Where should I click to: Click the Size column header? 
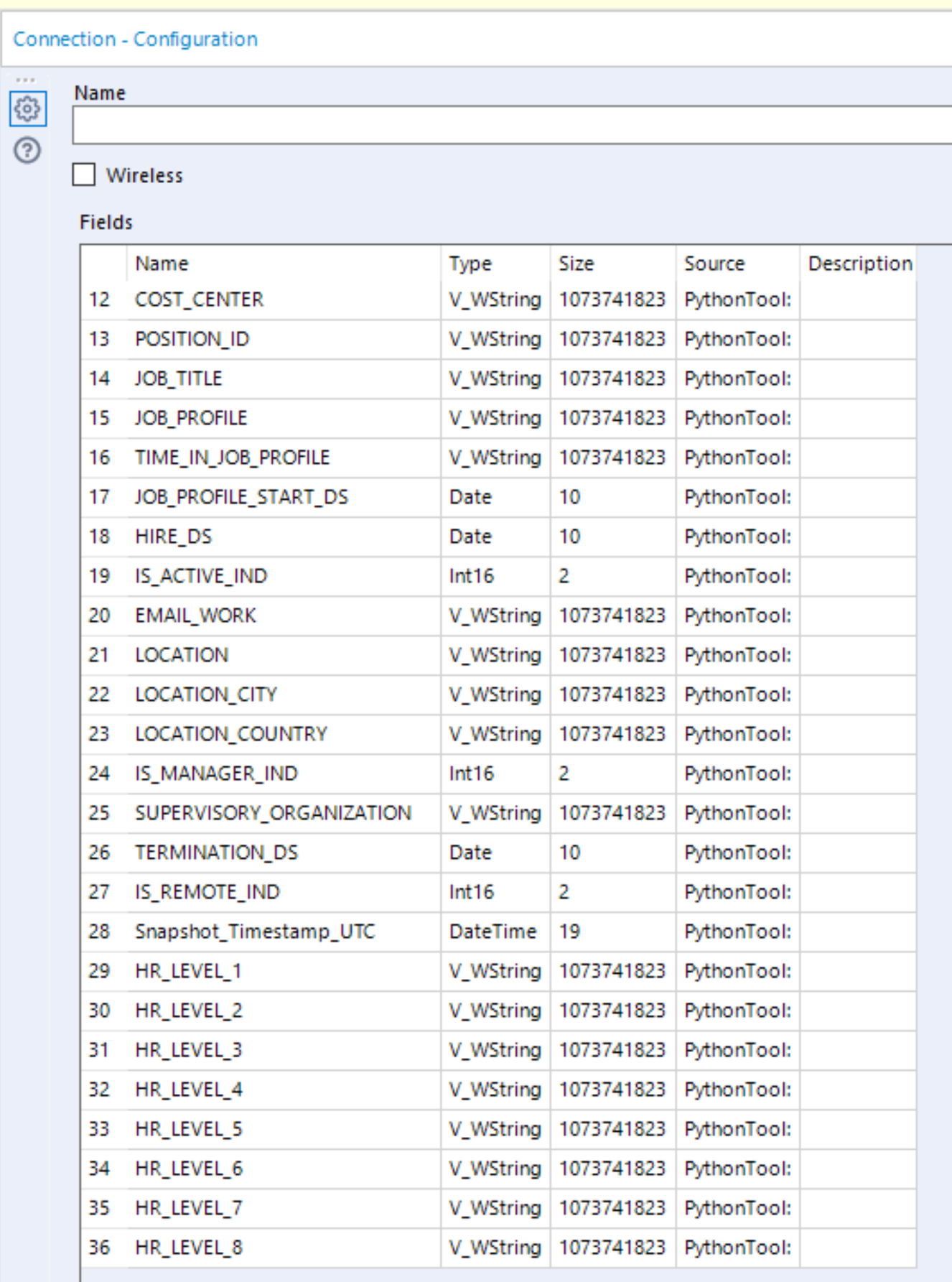tap(577, 264)
